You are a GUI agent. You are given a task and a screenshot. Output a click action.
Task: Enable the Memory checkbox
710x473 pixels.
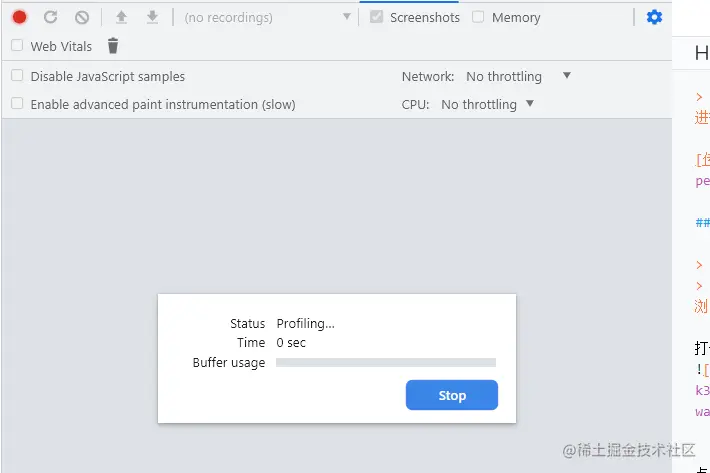click(x=478, y=17)
